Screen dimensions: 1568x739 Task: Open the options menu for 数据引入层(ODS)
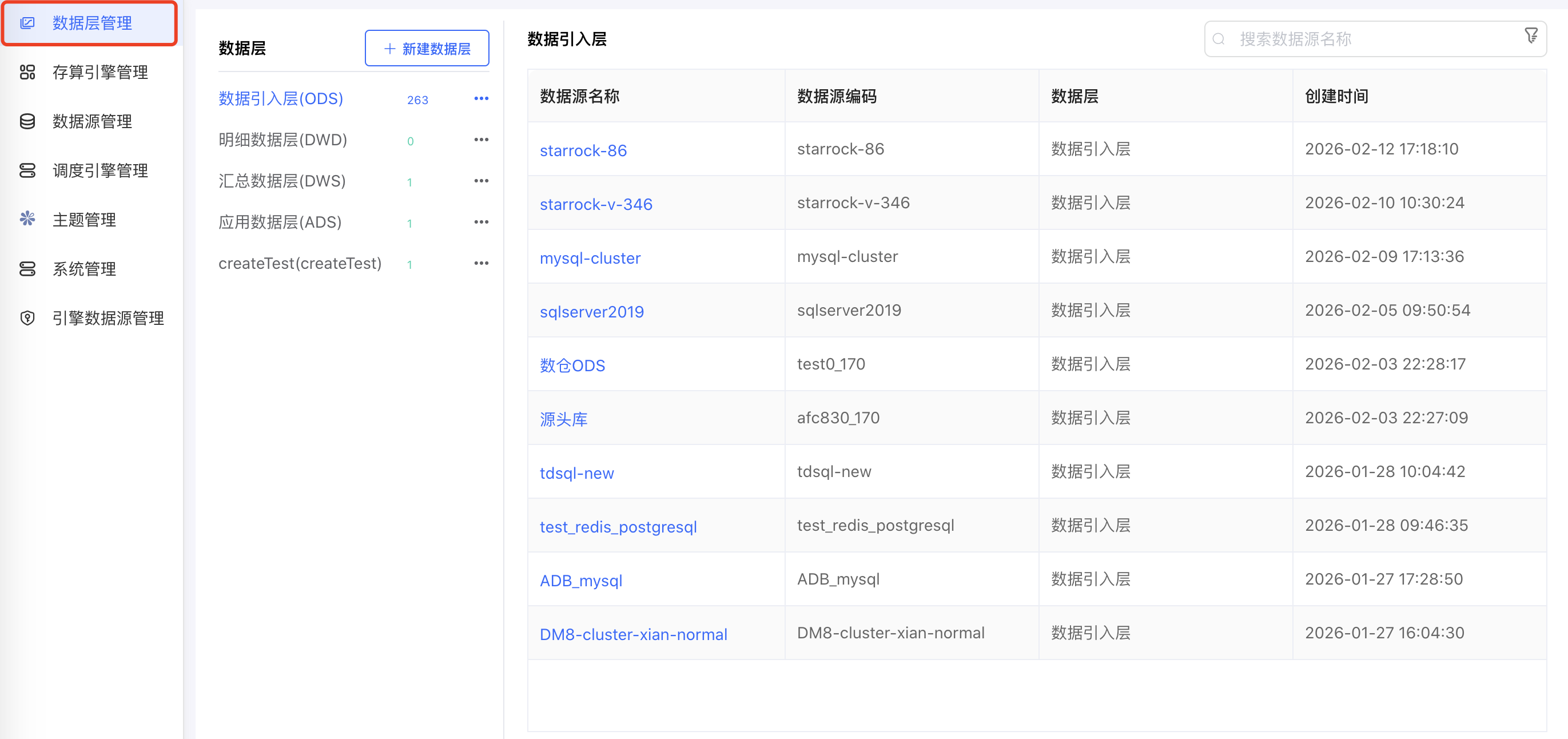(x=481, y=98)
